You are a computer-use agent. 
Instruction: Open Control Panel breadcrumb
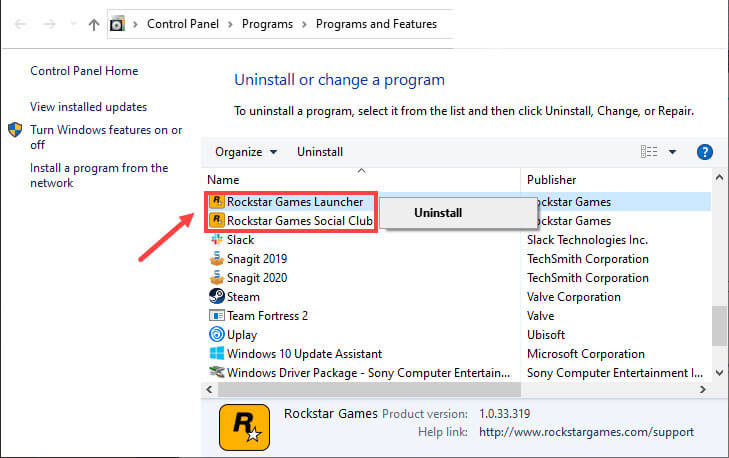tap(183, 24)
